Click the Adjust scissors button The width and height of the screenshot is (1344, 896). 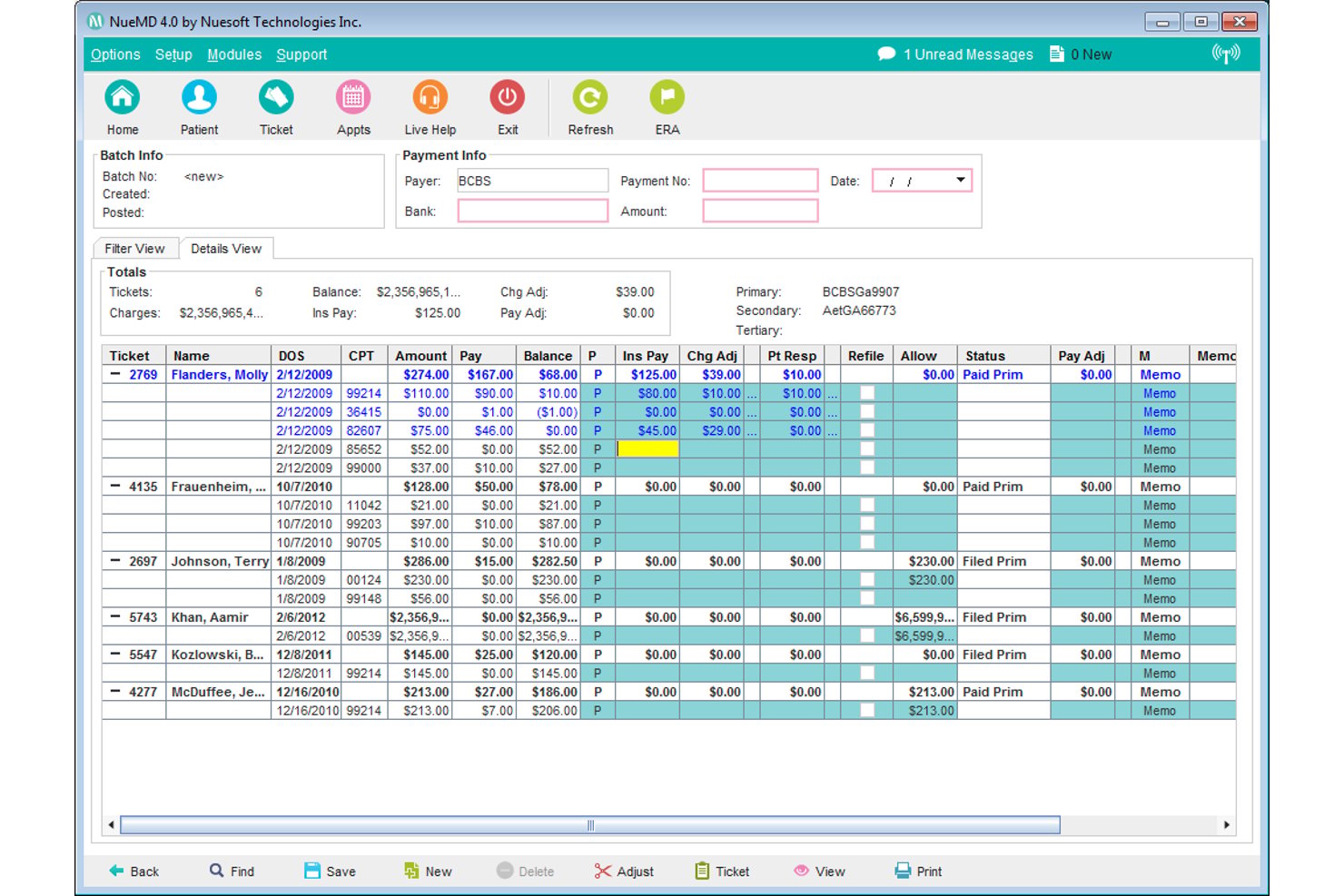(x=624, y=871)
